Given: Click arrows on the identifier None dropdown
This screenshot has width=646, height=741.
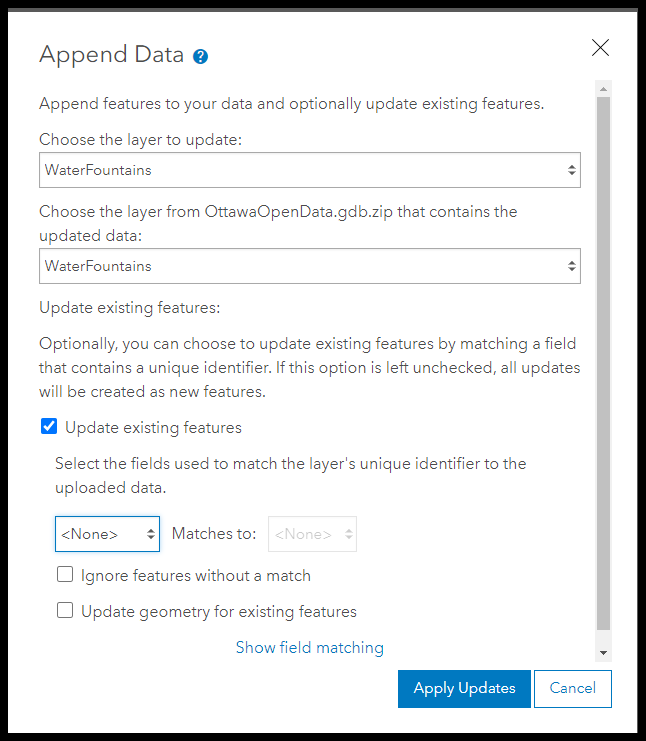Looking at the screenshot, I should click(x=151, y=534).
